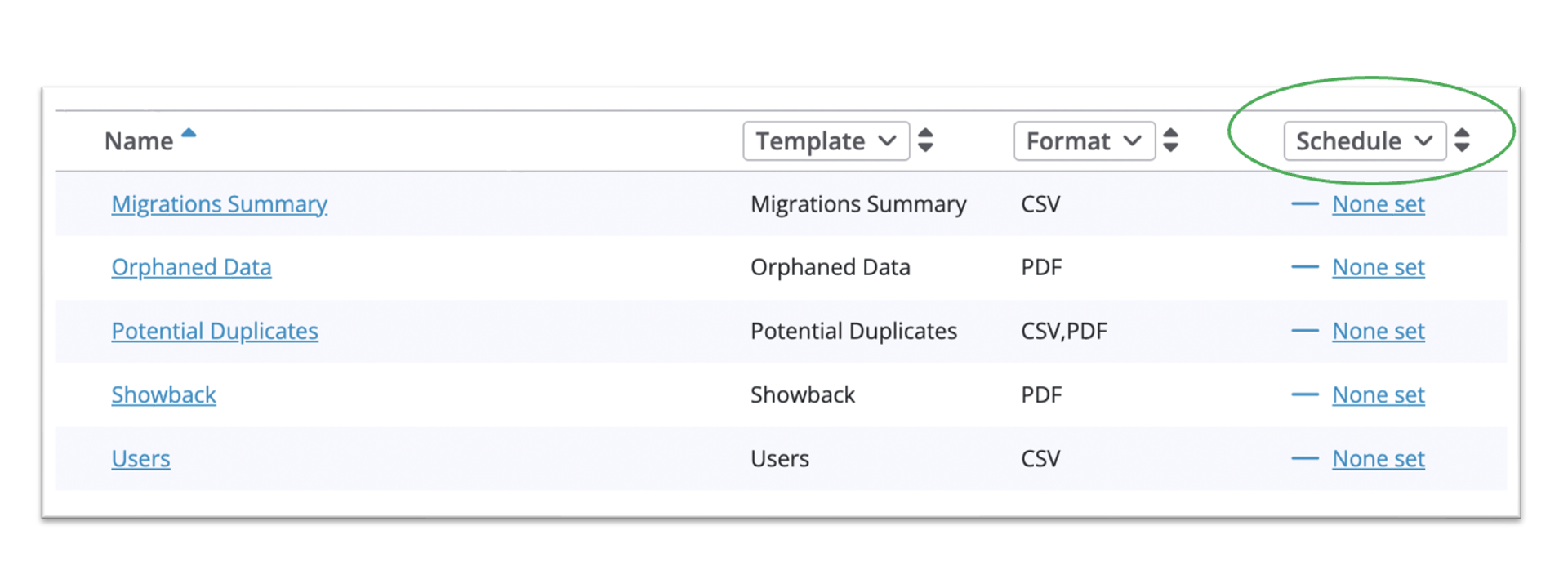Open the Users report link
The width and height of the screenshot is (1568, 575).
(140, 458)
